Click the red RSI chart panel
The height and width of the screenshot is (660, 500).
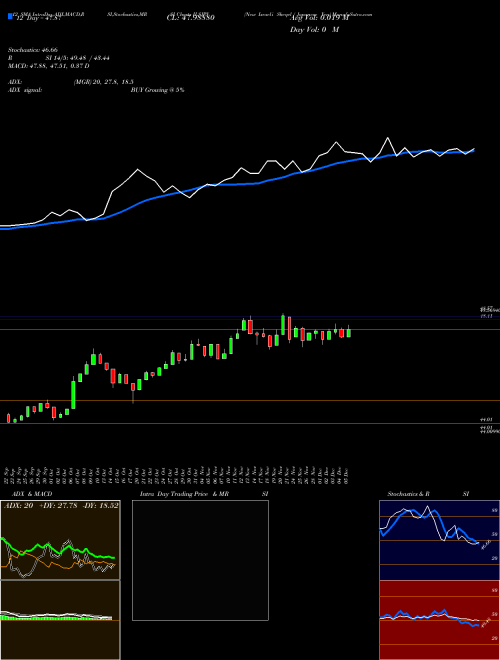point(439,620)
